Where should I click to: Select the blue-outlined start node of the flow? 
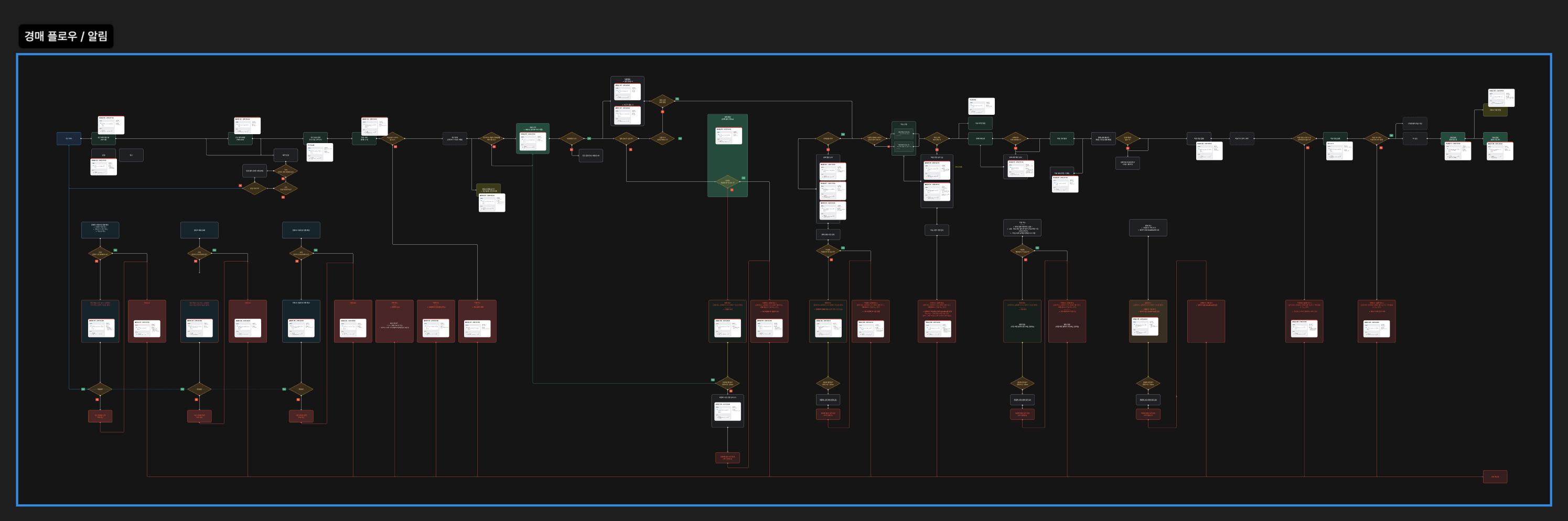click(69, 138)
